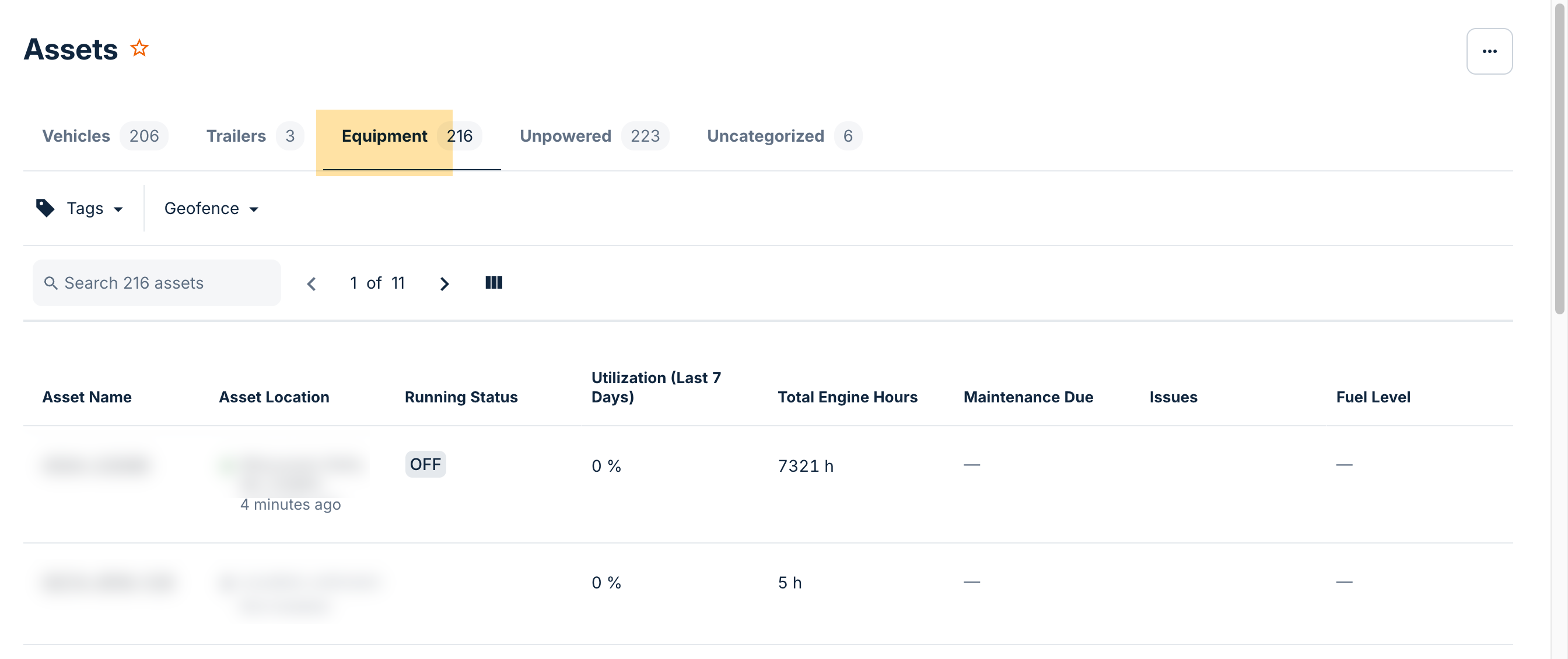Click the search magnifier icon
This screenshot has height=659, width=1568.
[x=51, y=283]
